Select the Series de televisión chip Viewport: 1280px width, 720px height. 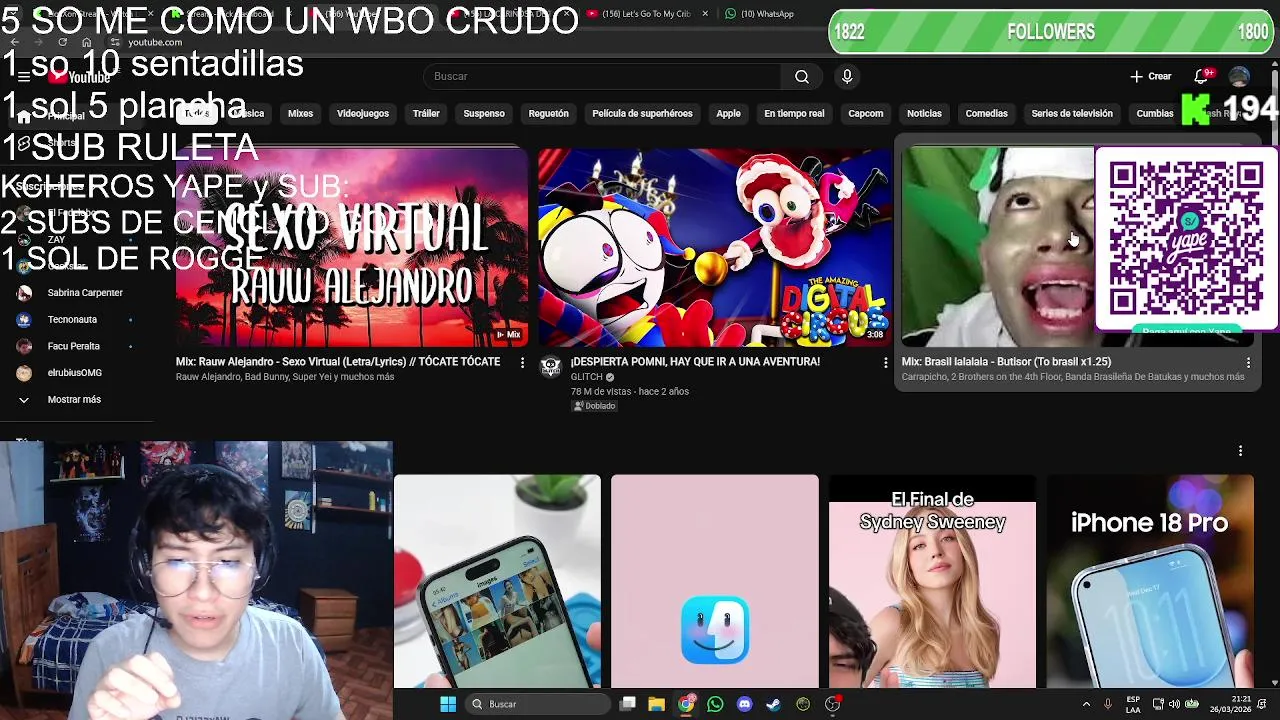(1072, 114)
